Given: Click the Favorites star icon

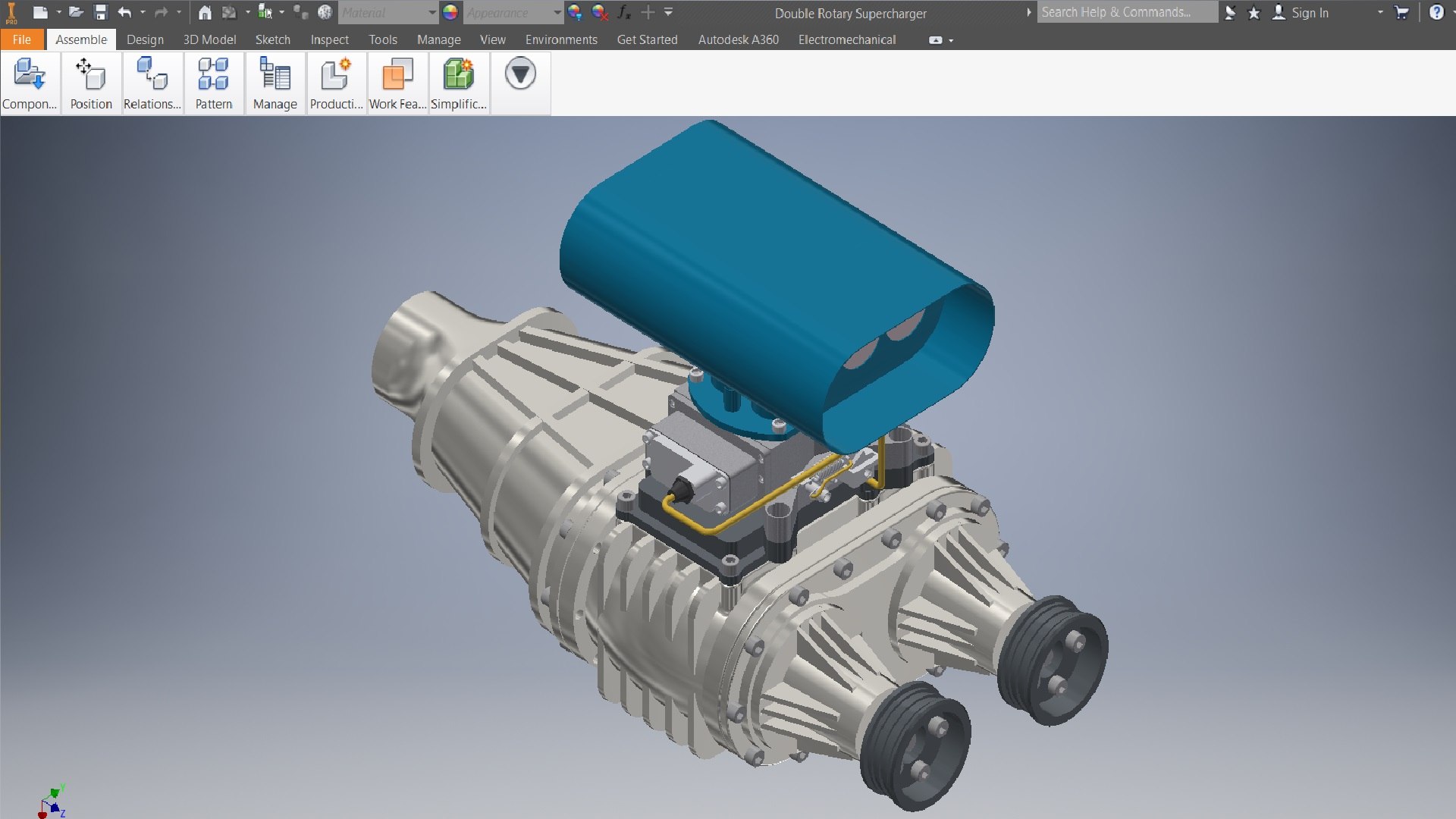Looking at the screenshot, I should [x=1254, y=13].
